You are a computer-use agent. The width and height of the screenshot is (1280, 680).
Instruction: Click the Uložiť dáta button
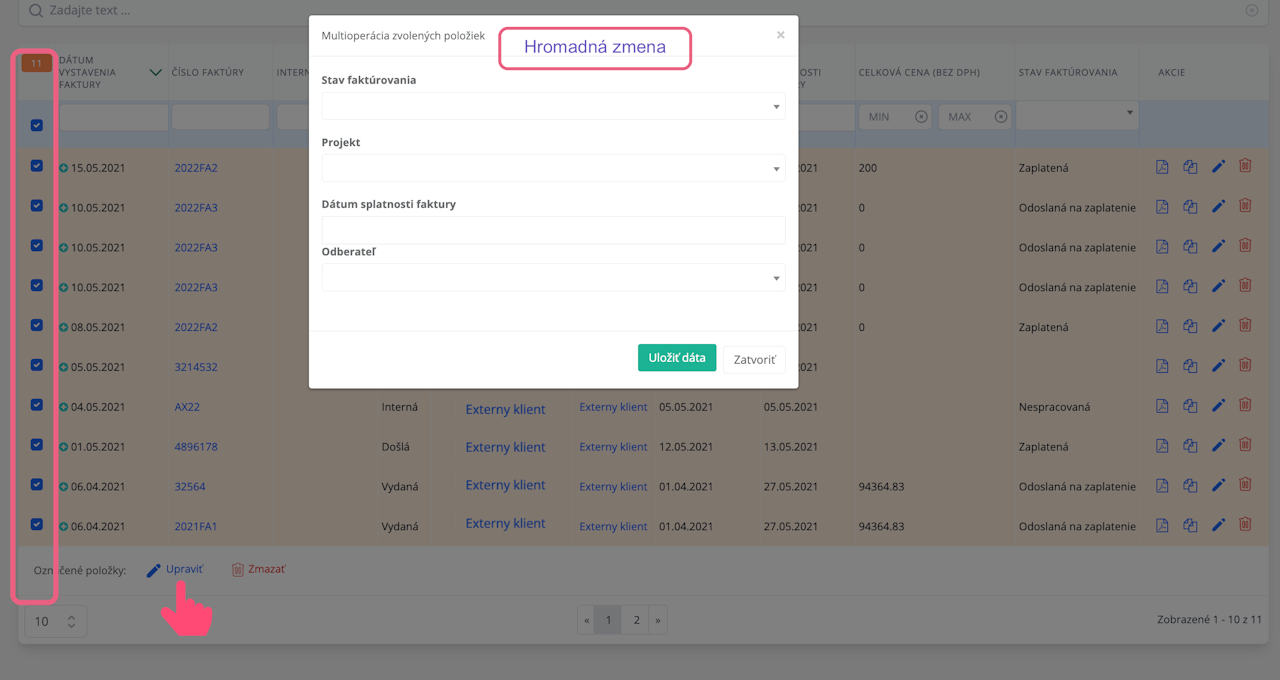pyautogui.click(x=677, y=358)
